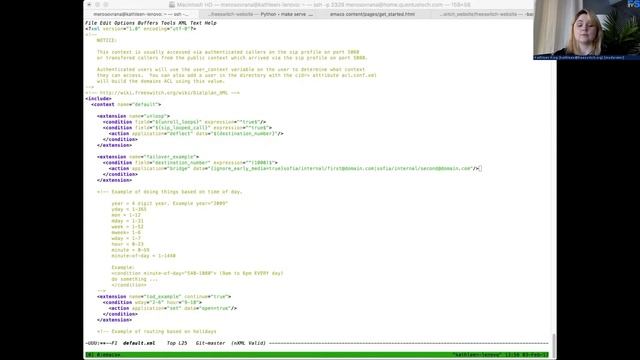Click the bridge action line
The image size is (640, 360).
pos(294,169)
